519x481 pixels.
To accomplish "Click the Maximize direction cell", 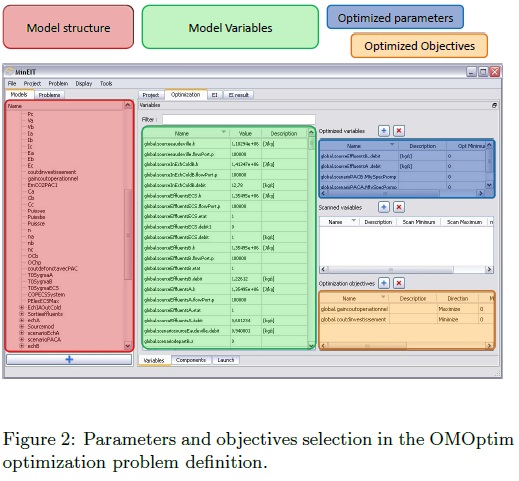I will pos(457,309).
